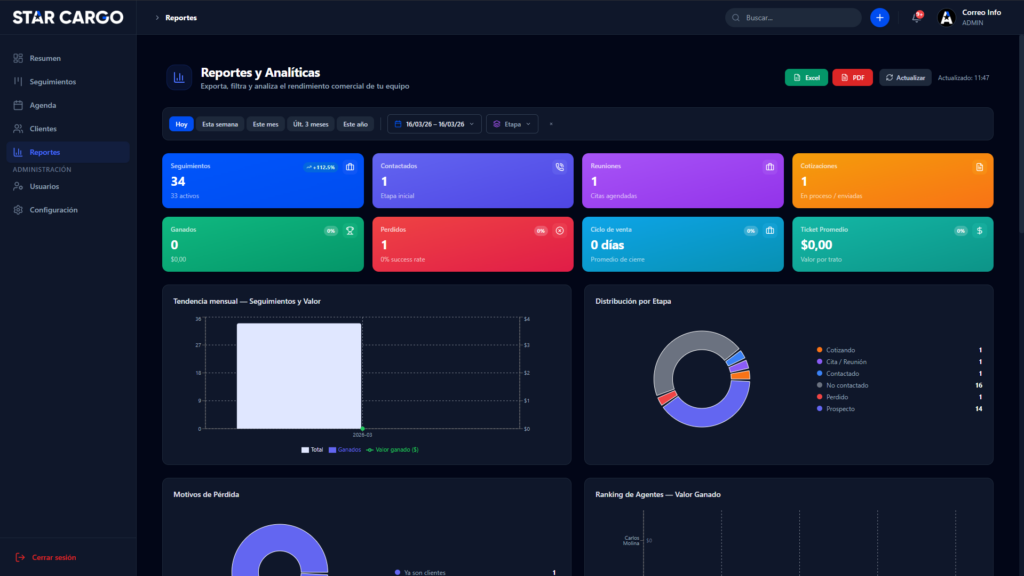
Task: Click the Ganados trophy icon
Action: point(350,231)
